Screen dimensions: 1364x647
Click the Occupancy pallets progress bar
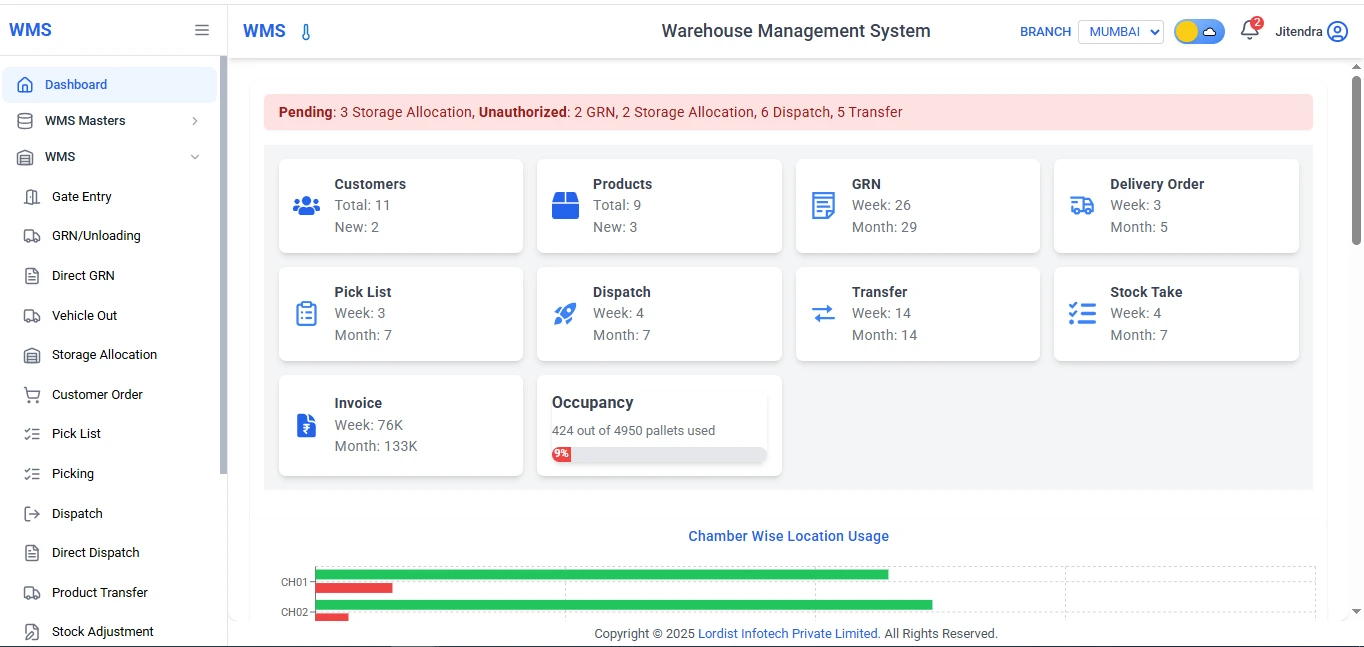tap(658, 453)
